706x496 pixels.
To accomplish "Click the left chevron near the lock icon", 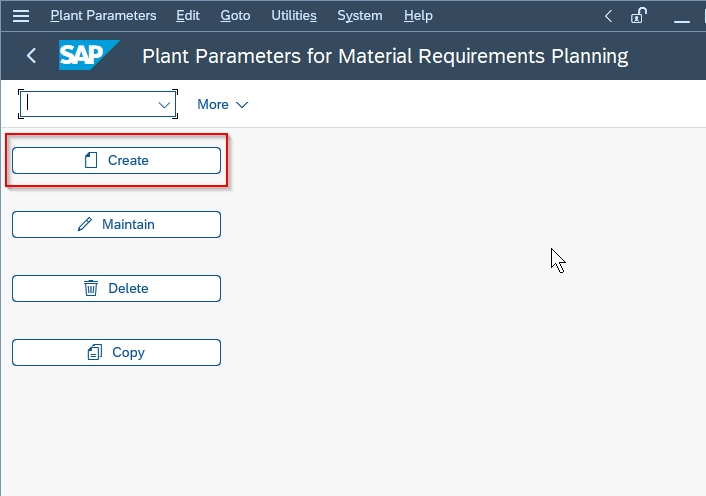I will click(x=608, y=16).
